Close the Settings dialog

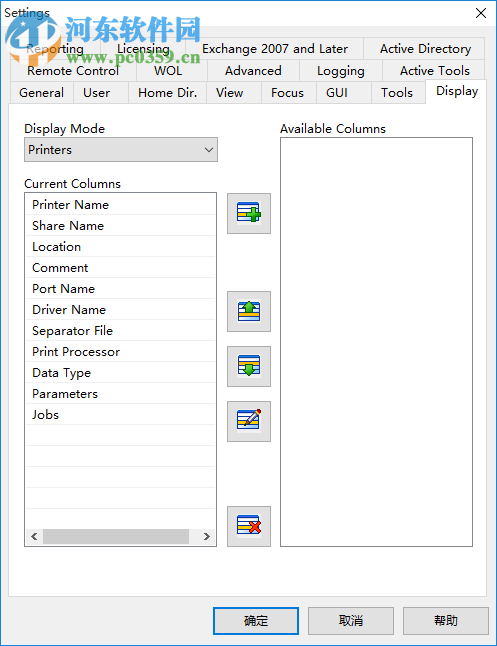481,13
